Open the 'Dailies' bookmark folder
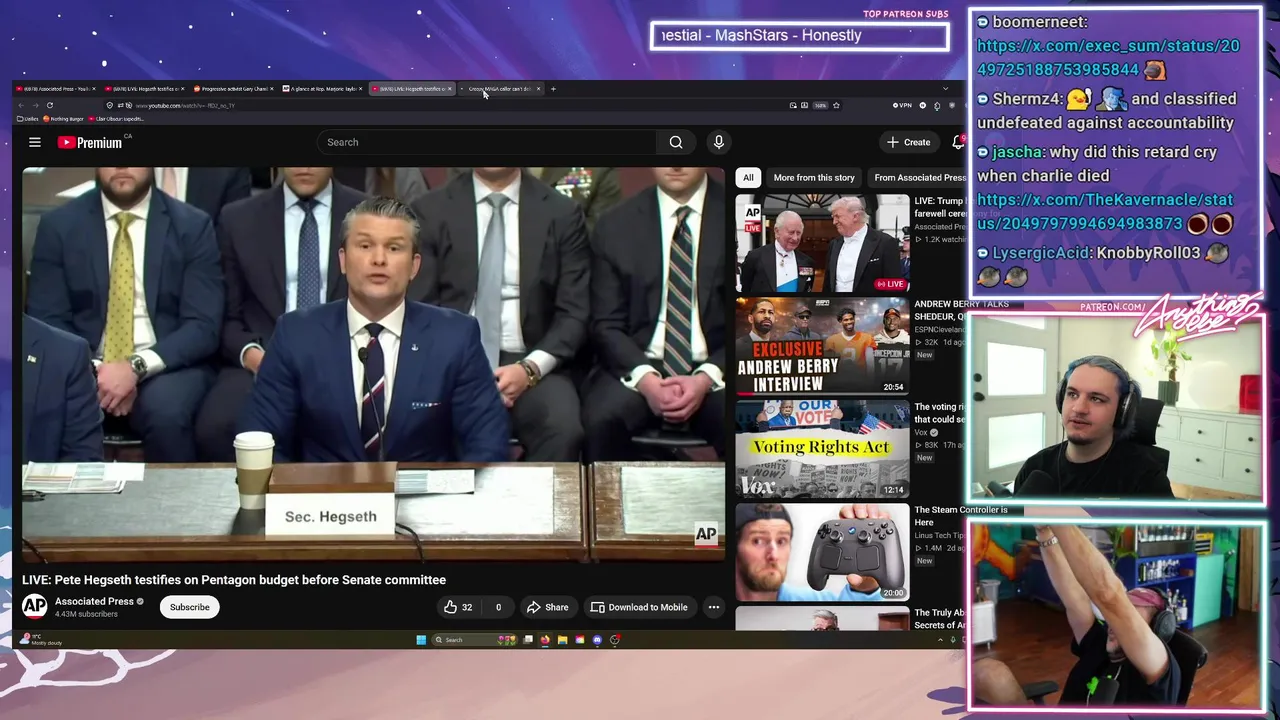This screenshot has height=720, width=1280. 26,119
